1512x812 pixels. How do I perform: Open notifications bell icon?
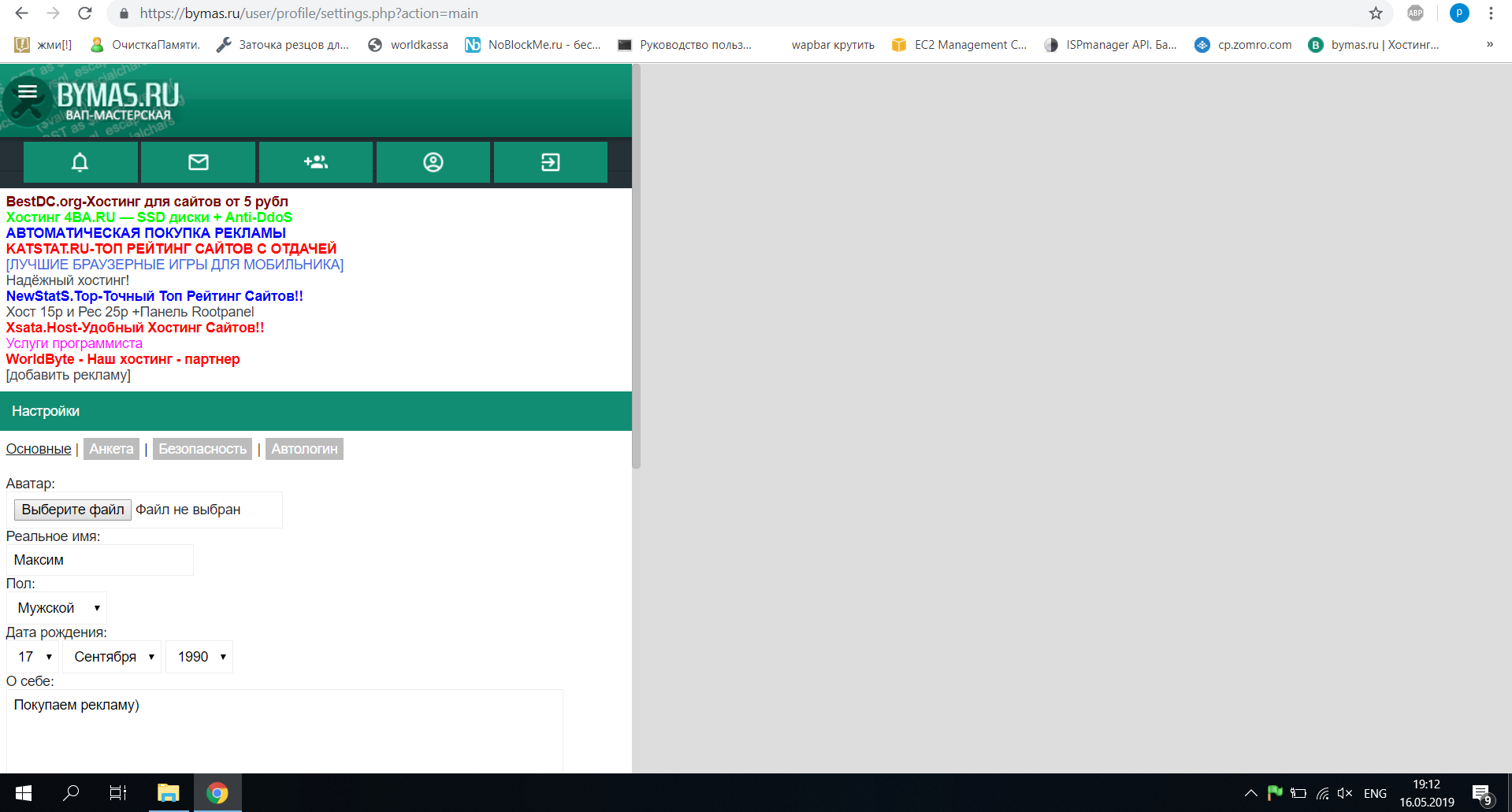tap(80, 162)
